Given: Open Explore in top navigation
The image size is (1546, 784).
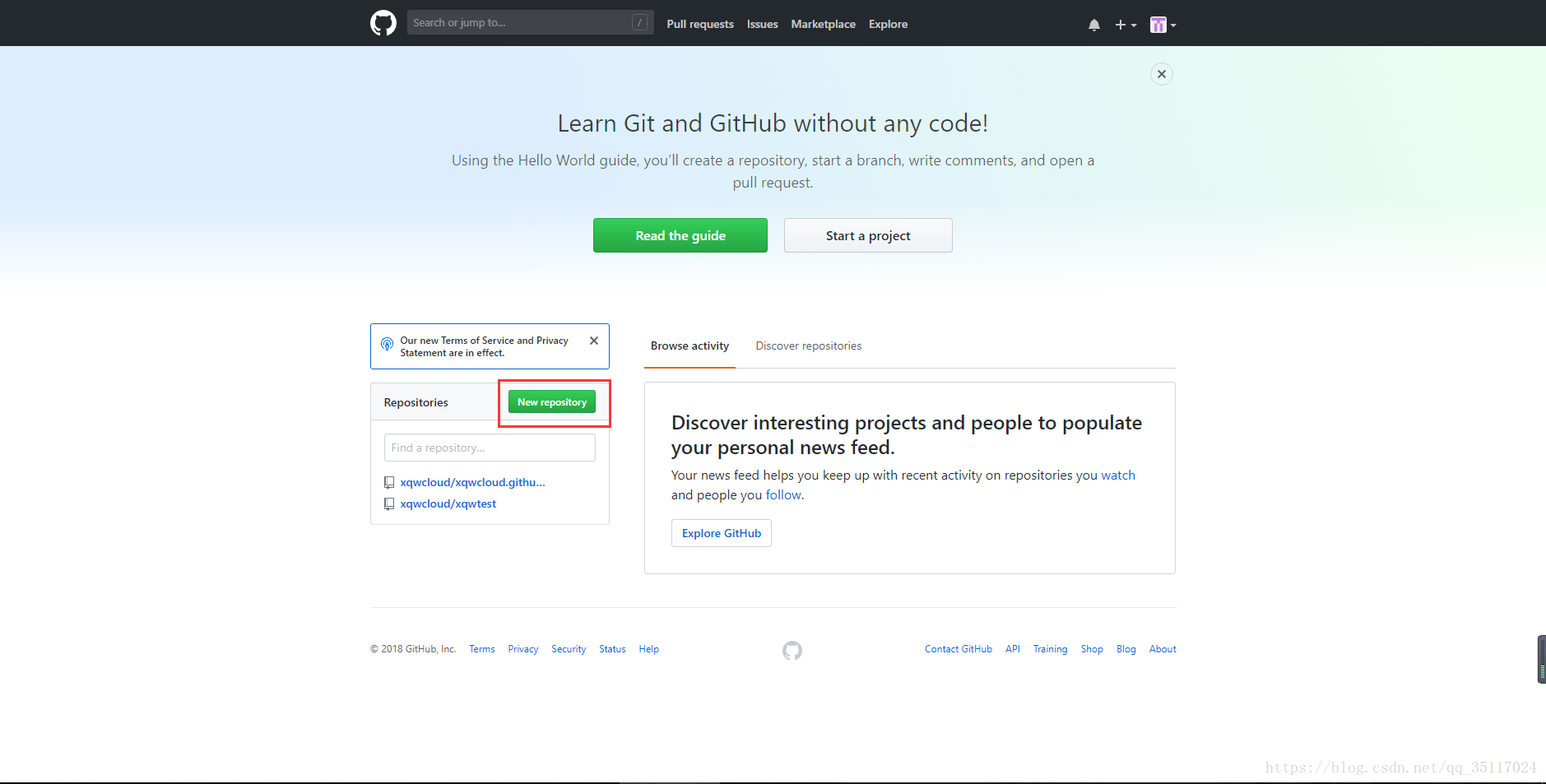Looking at the screenshot, I should [x=888, y=24].
